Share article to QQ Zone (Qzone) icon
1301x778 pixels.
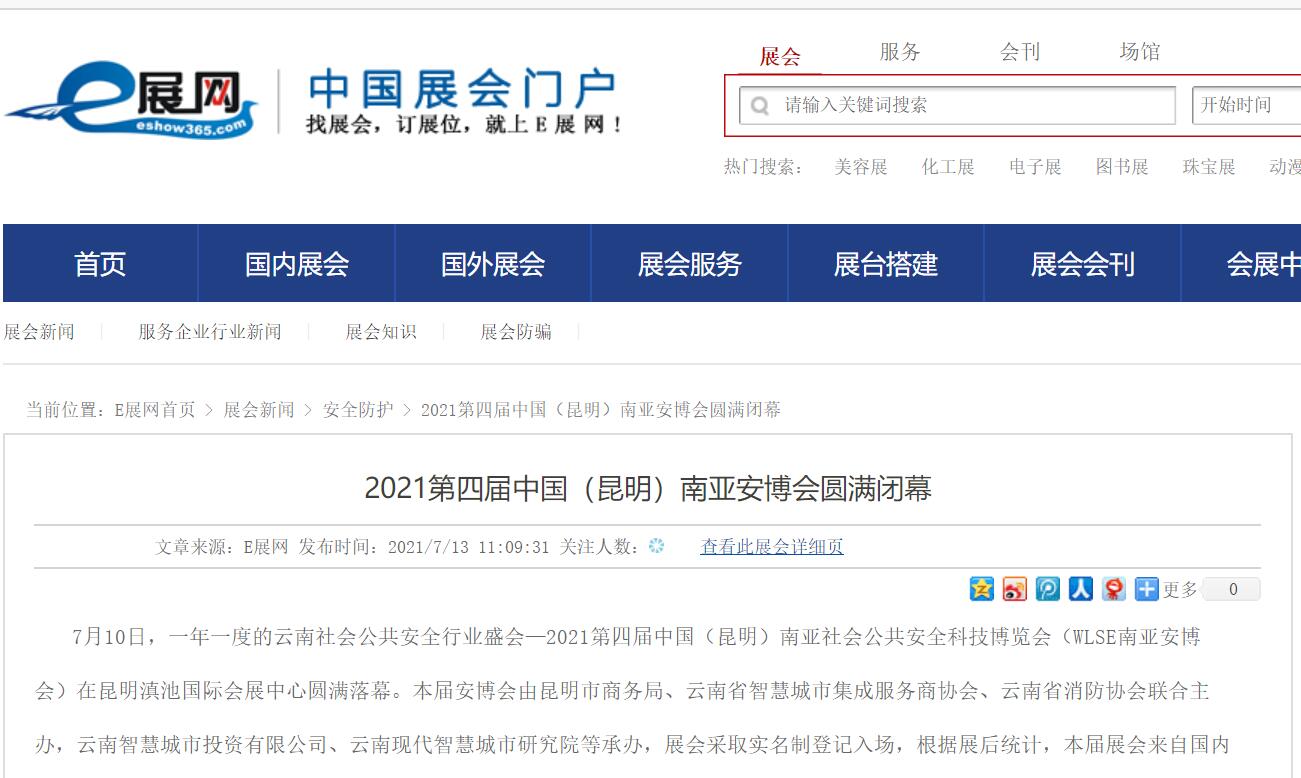coord(982,589)
